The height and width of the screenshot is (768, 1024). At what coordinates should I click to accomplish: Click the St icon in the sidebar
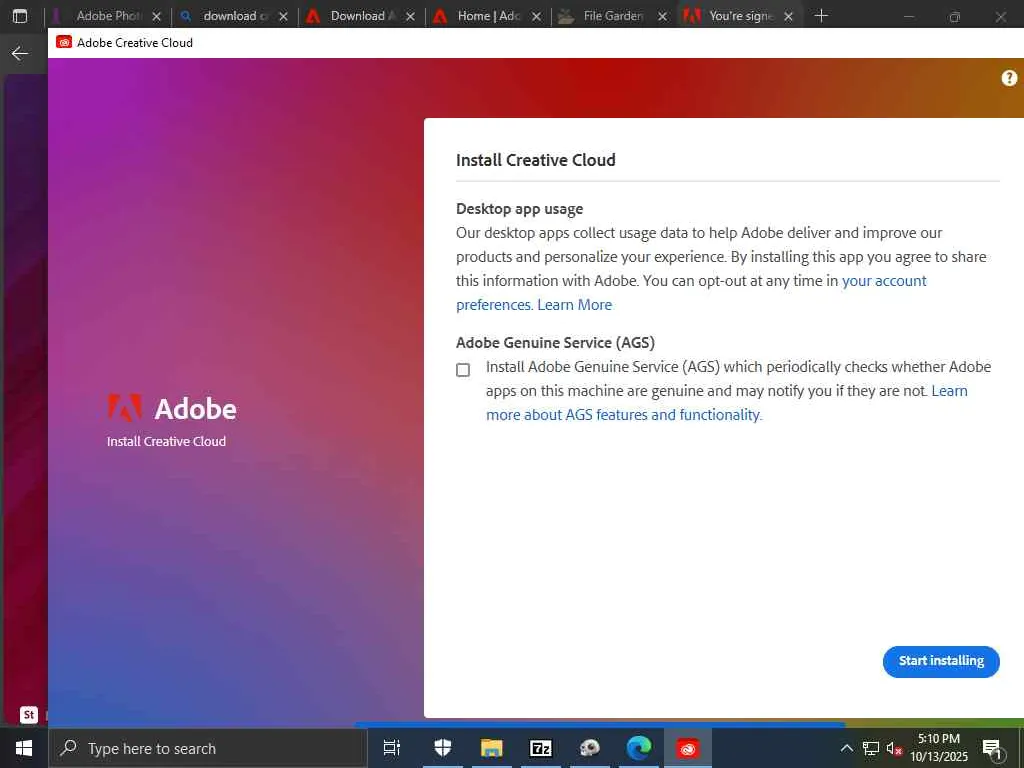coord(29,714)
